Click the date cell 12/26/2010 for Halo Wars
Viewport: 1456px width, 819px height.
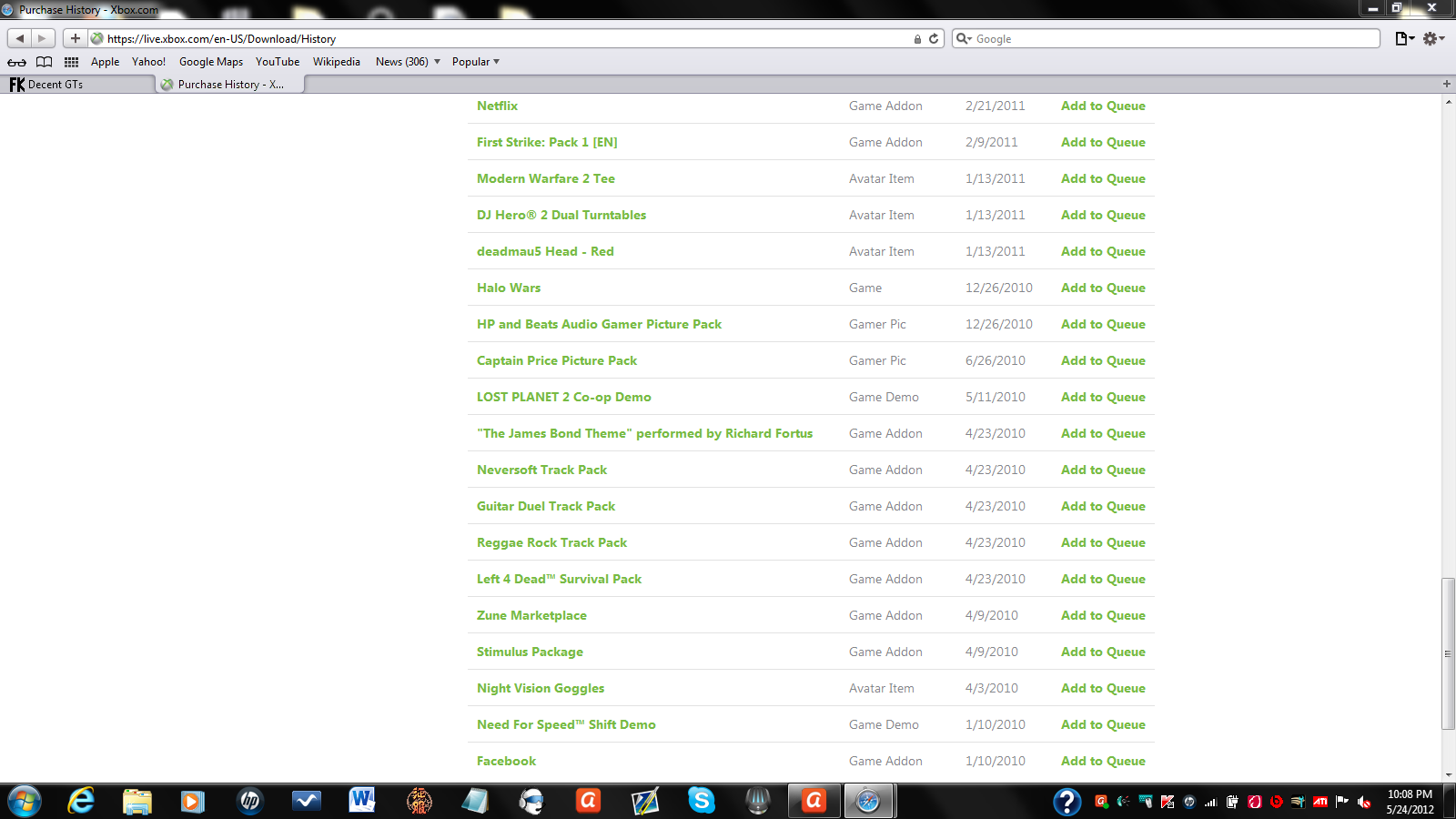point(999,288)
